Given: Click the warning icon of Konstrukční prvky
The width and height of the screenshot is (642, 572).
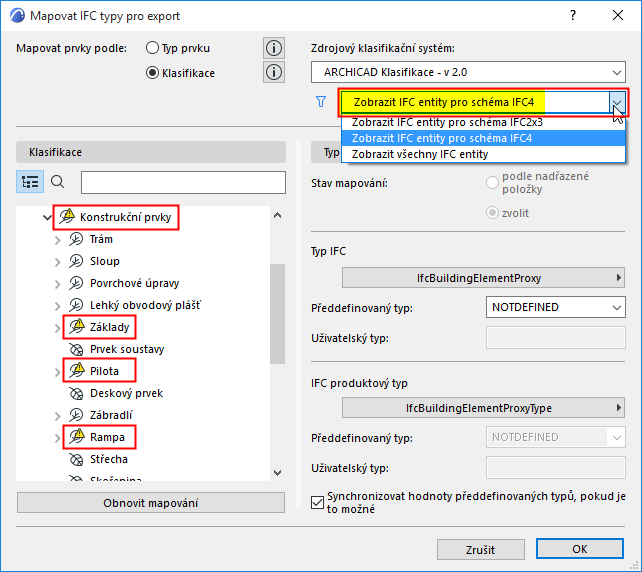Looking at the screenshot, I should 67,216.
